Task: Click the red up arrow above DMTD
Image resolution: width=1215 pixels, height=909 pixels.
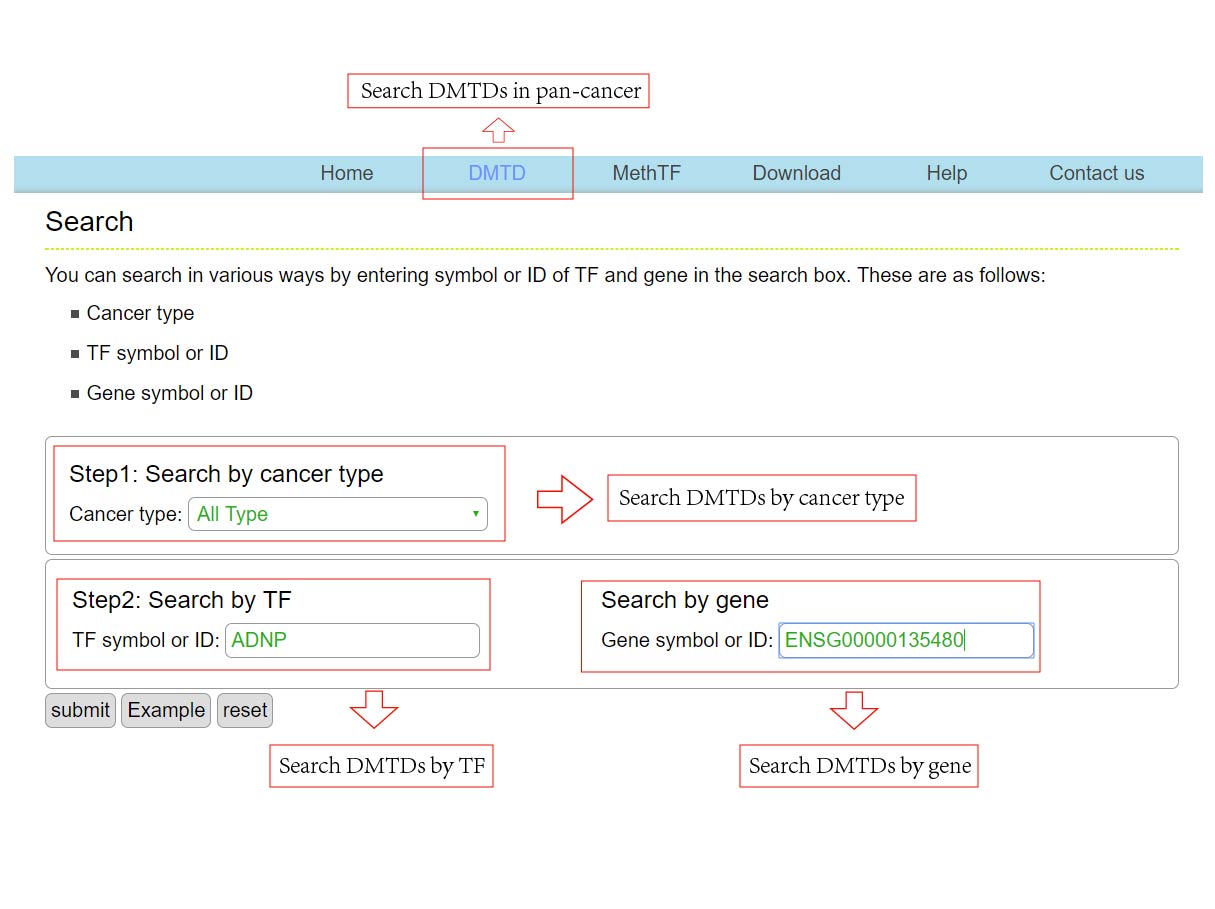Action: (x=498, y=130)
